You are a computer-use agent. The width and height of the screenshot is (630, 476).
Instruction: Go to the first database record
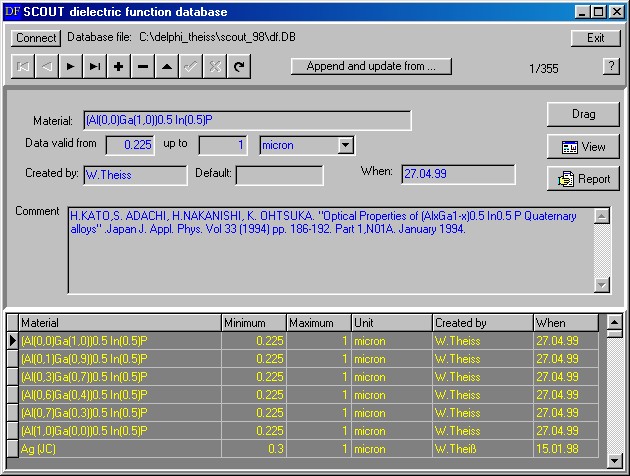pyautogui.click(x=22, y=67)
